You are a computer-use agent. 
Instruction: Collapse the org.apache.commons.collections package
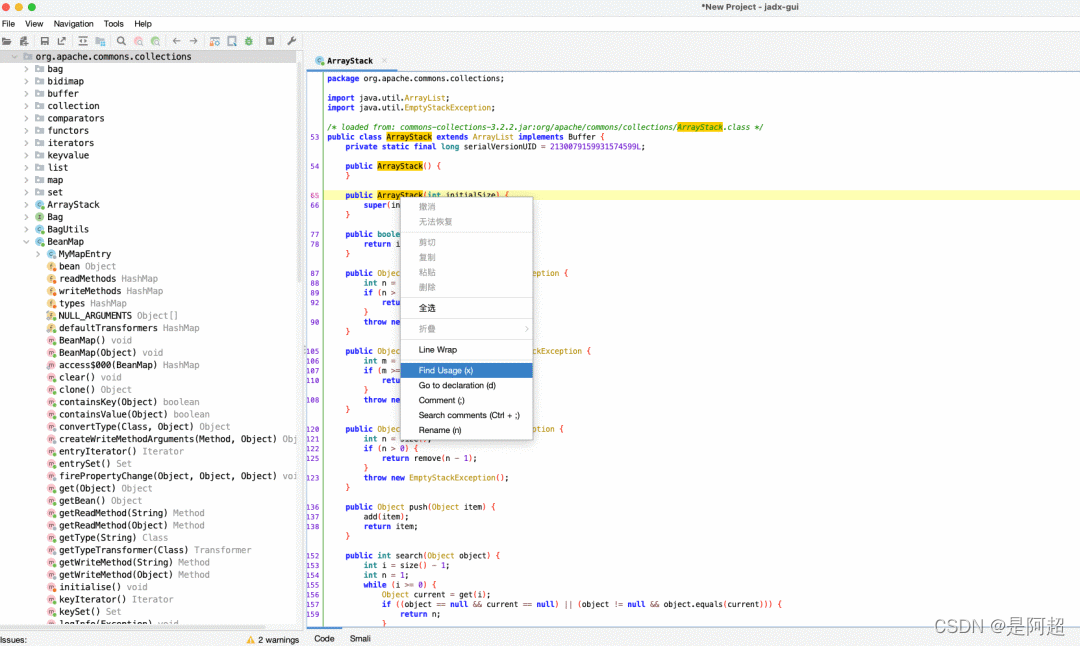pyautogui.click(x=14, y=56)
